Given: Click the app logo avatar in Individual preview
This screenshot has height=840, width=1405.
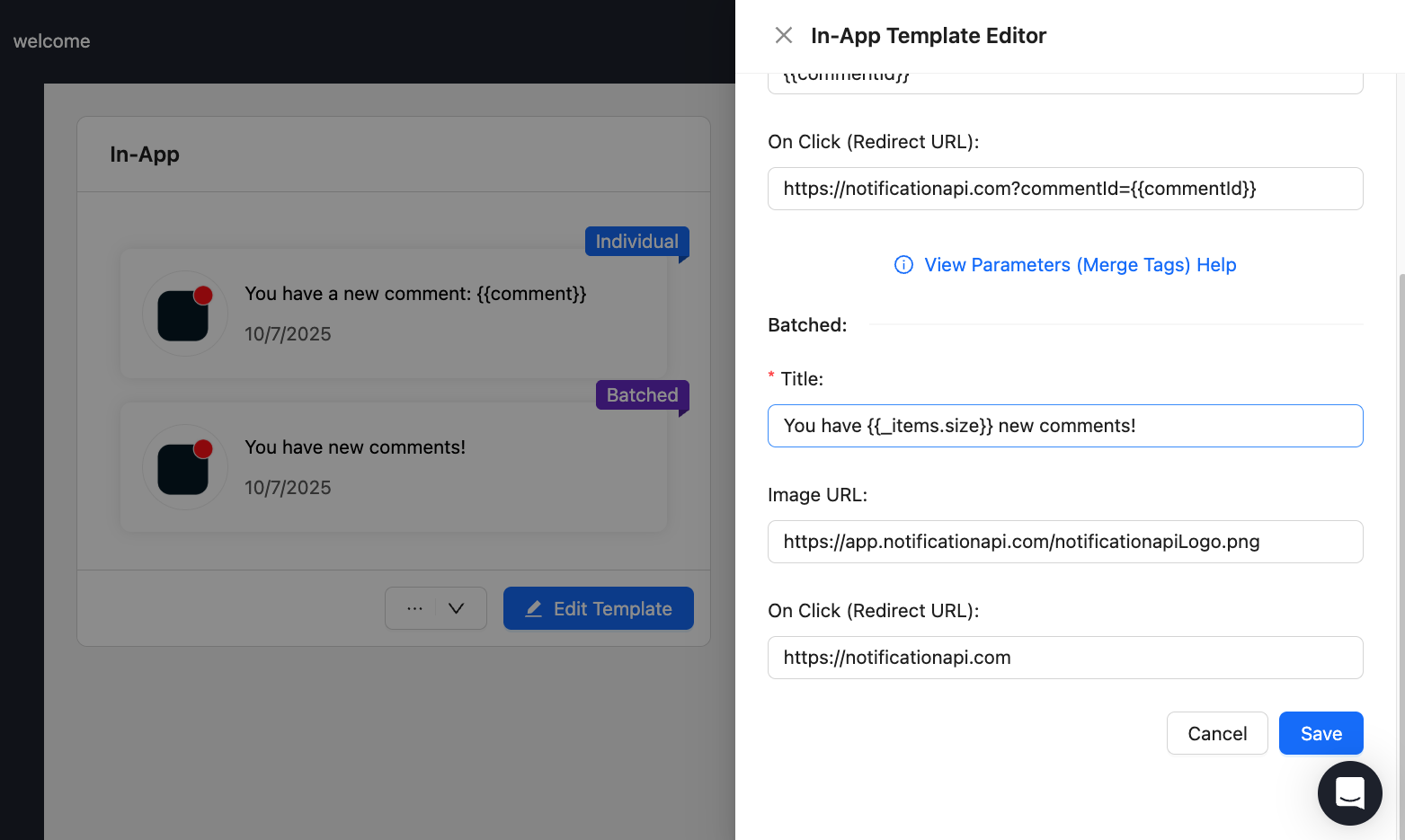Looking at the screenshot, I should coord(184,313).
